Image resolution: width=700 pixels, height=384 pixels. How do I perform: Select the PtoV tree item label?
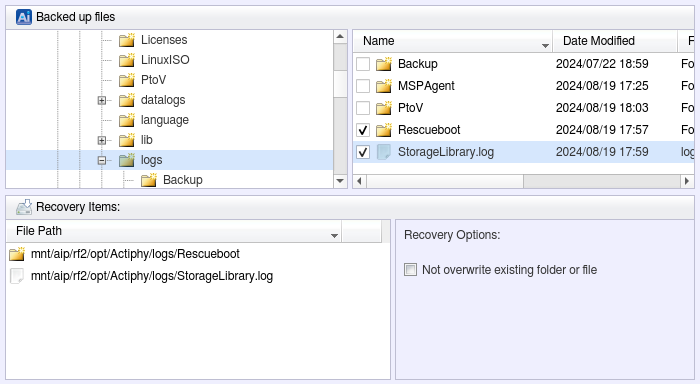(154, 80)
